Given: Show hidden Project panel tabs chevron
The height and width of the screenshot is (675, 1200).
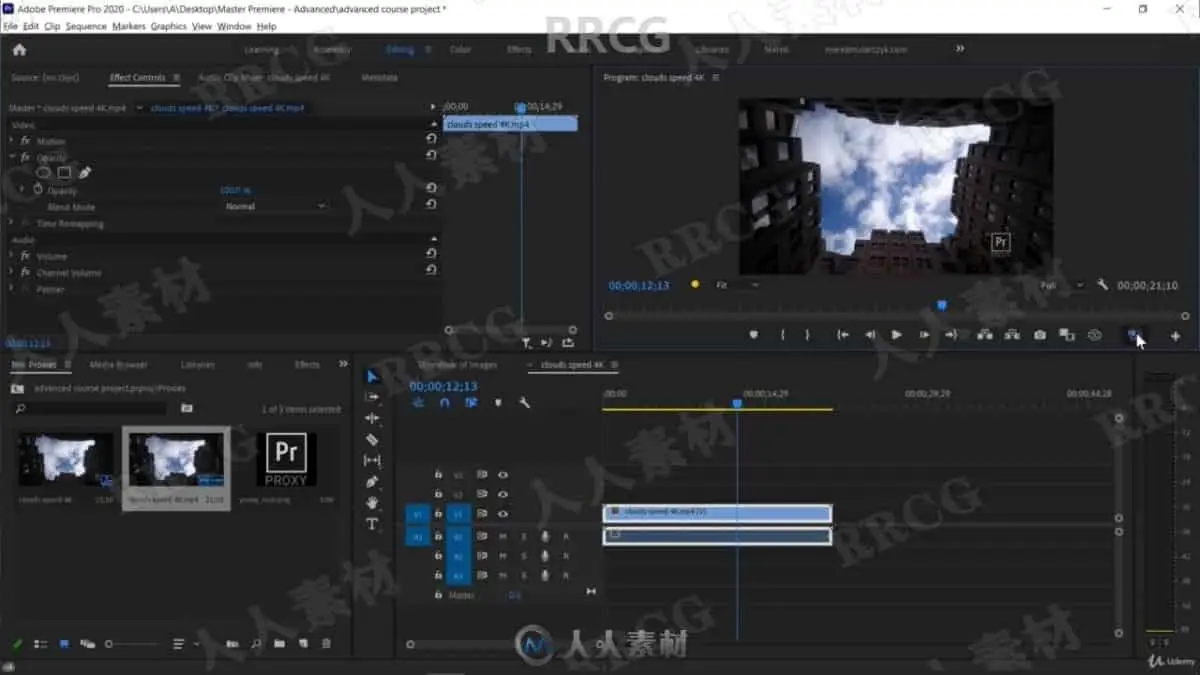Looking at the screenshot, I should (x=343, y=364).
